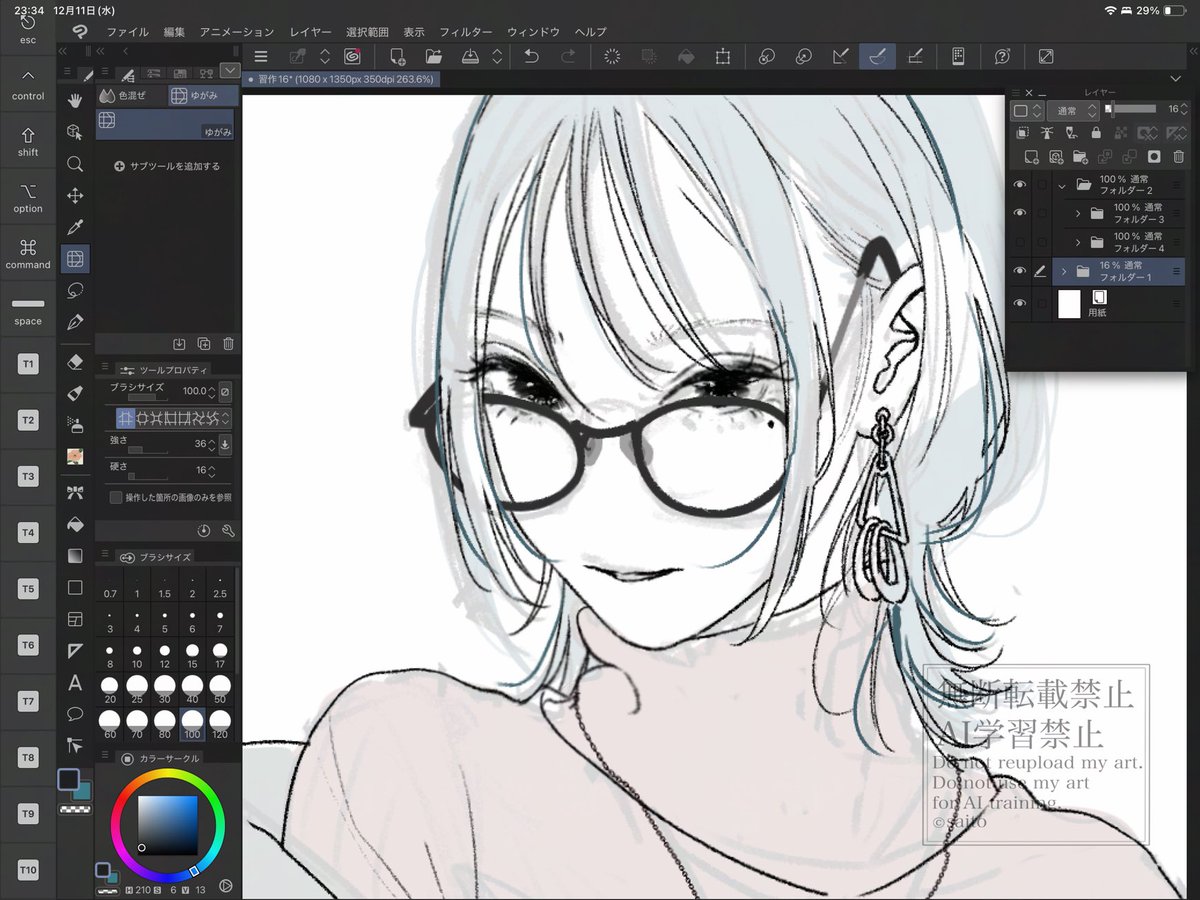Select the Fill bucket tool
The image size is (1200, 900).
(x=75, y=524)
